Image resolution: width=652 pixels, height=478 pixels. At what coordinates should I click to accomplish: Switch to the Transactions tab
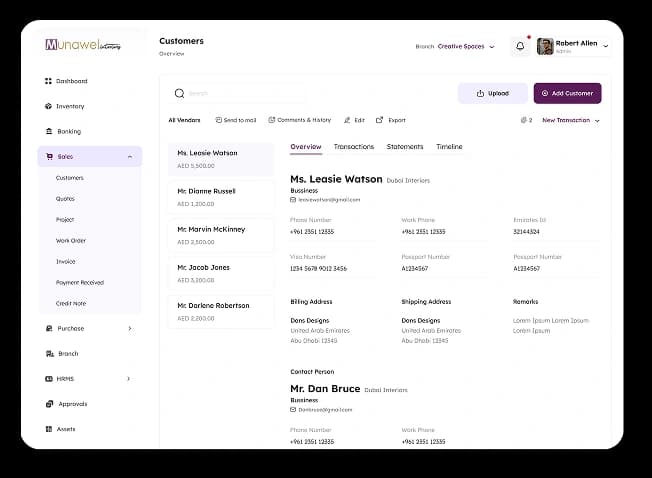[354, 147]
